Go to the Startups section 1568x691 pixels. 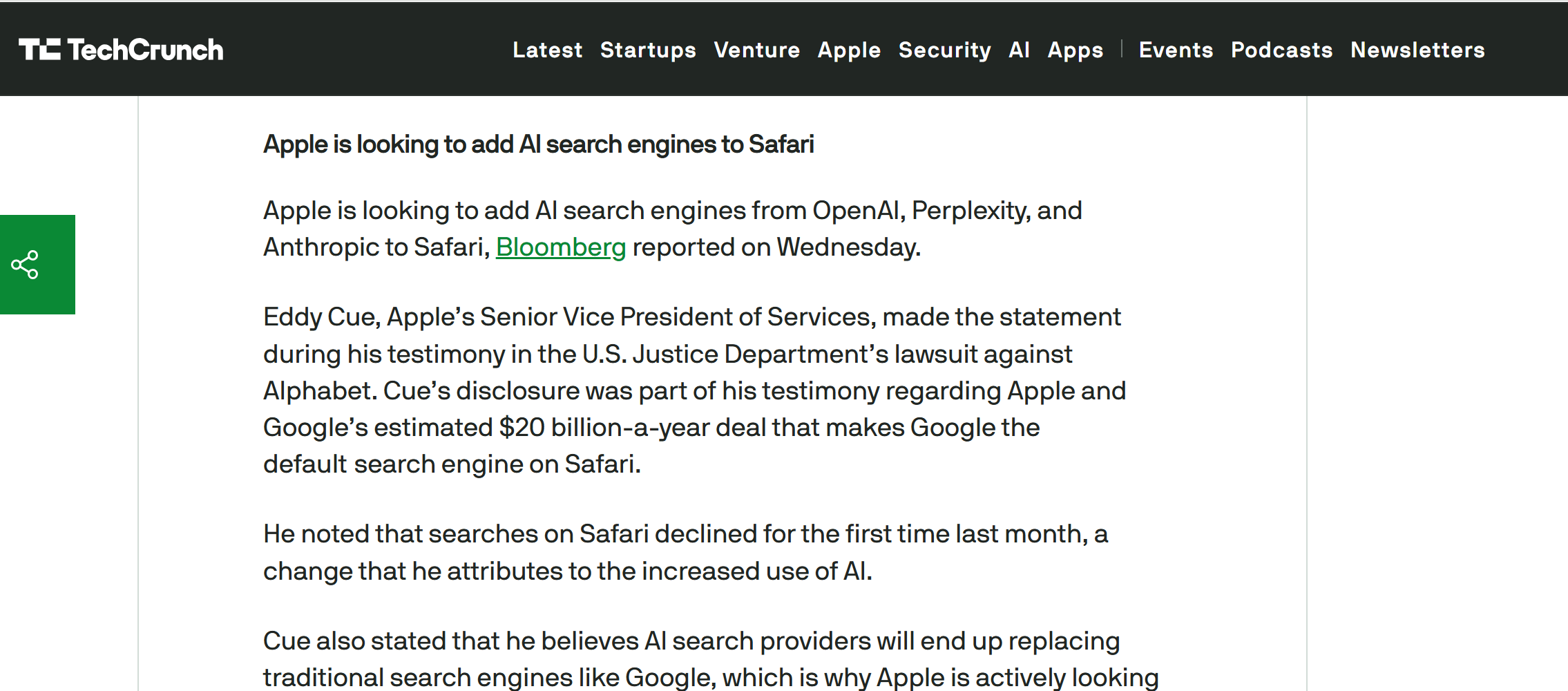click(648, 50)
